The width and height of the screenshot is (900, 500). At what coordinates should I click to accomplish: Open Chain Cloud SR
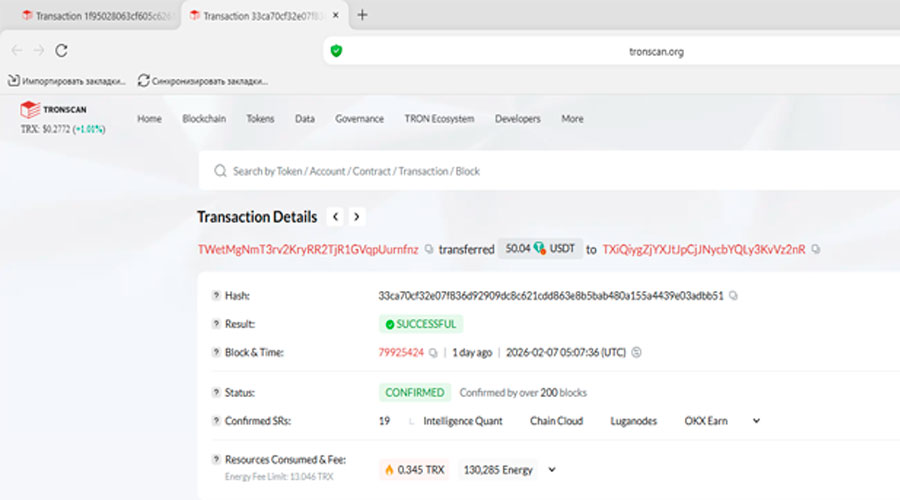point(556,421)
